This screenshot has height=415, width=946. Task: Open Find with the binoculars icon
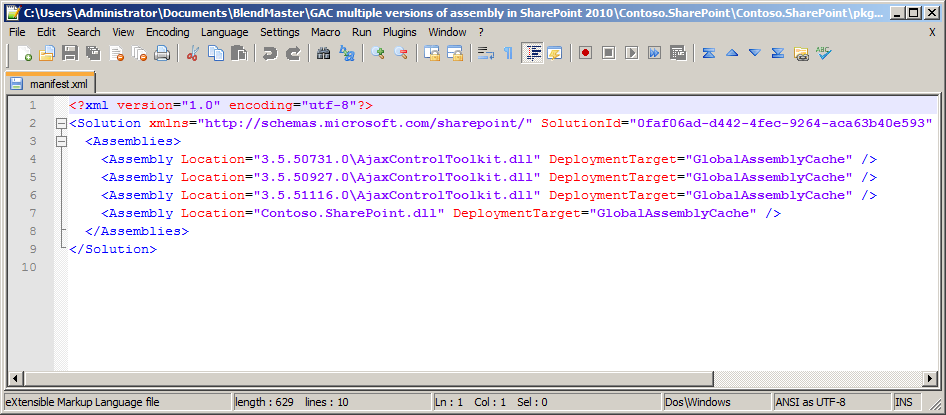point(324,54)
